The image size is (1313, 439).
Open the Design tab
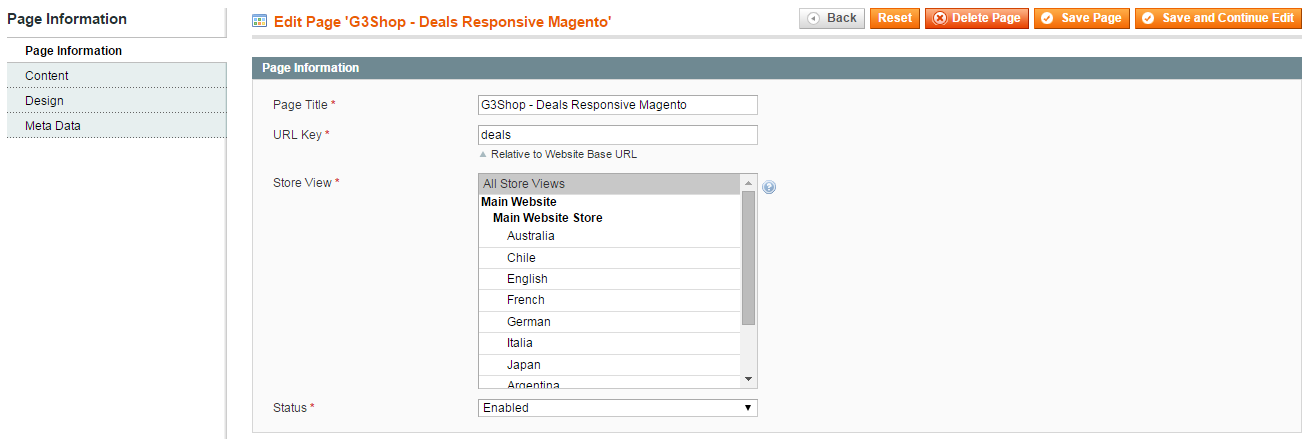point(117,100)
